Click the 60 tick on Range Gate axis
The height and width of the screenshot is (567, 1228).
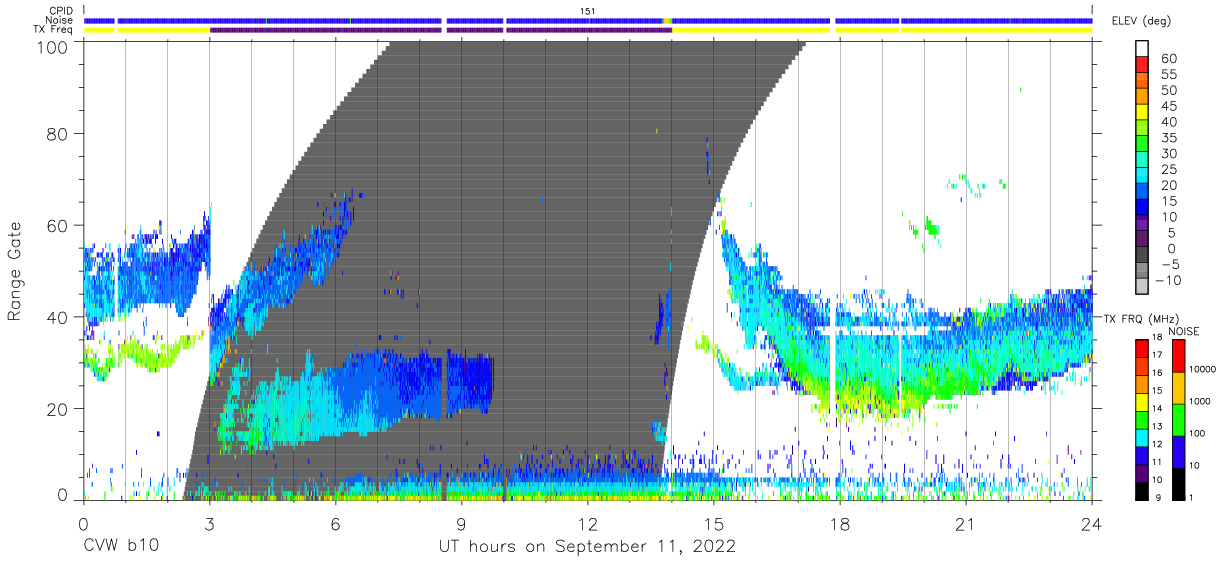pos(58,226)
